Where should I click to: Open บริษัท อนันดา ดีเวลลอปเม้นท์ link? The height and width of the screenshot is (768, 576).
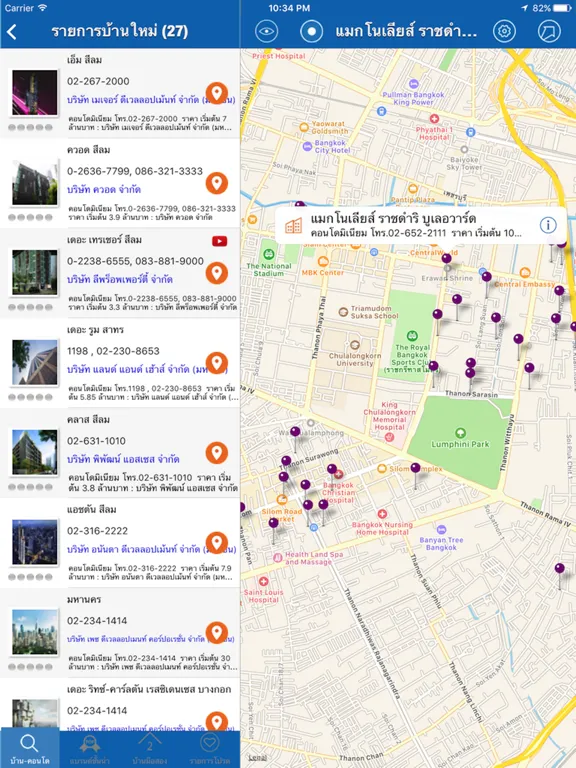tap(151, 550)
